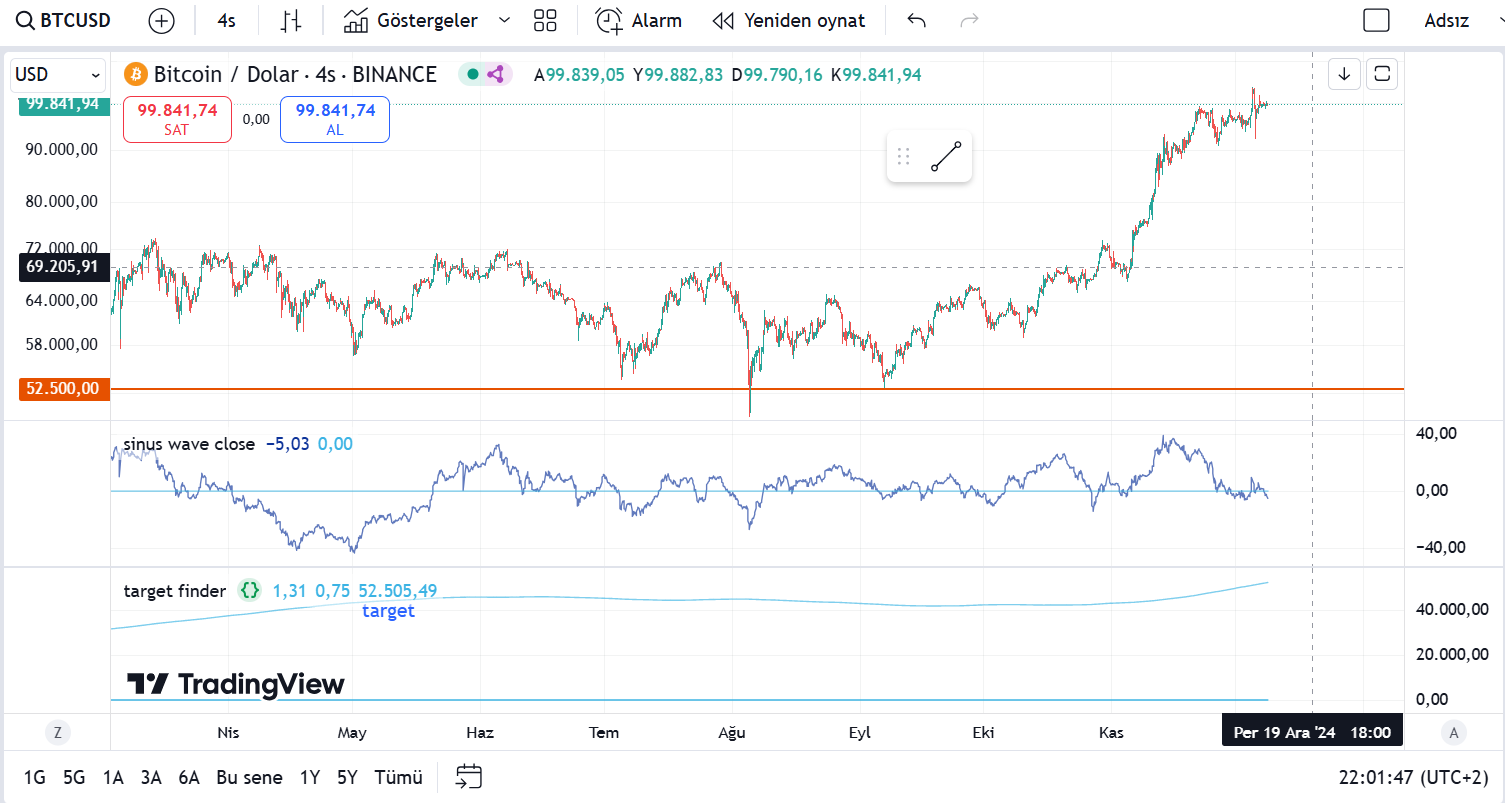Open the 4s time interval selector
1505x803 pixels.
(x=227, y=20)
